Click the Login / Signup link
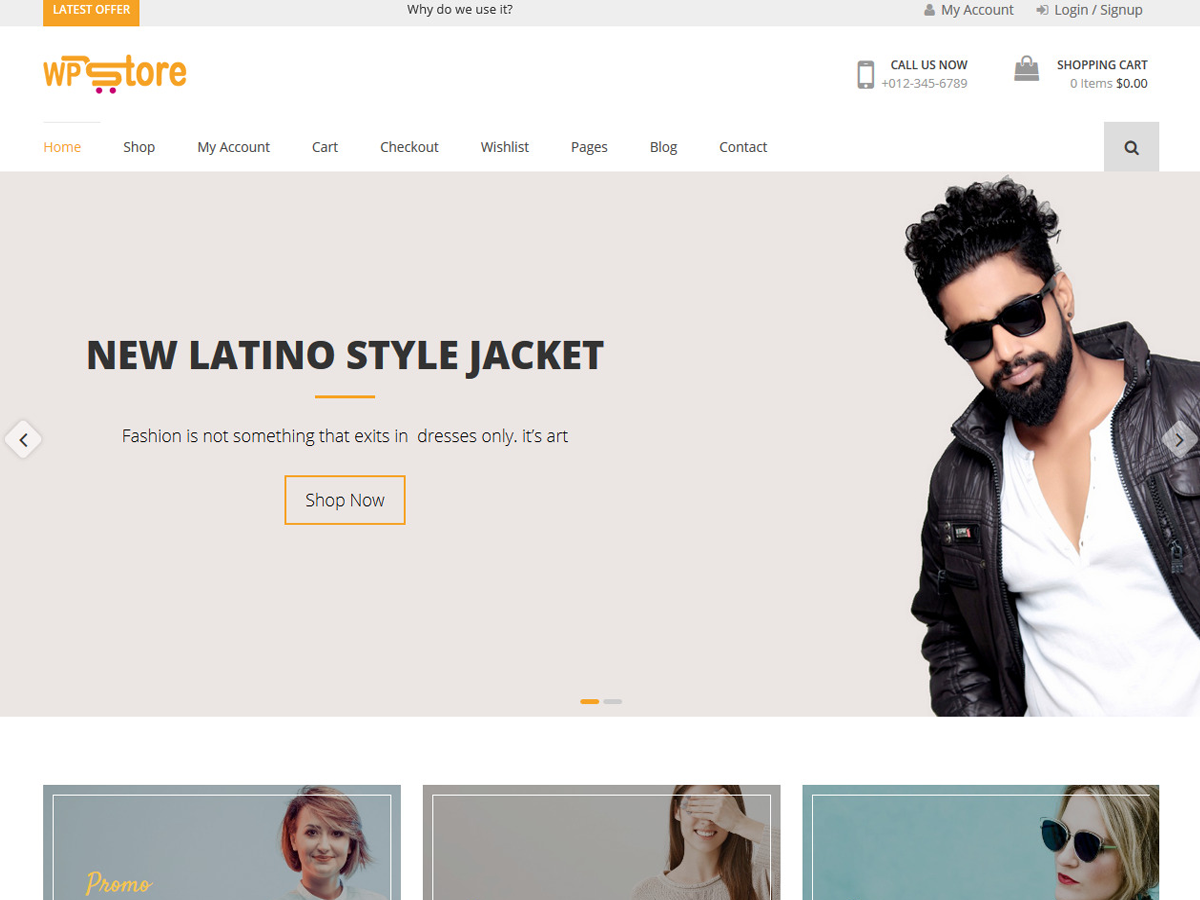Viewport: 1200px width, 900px height. coord(1097,9)
